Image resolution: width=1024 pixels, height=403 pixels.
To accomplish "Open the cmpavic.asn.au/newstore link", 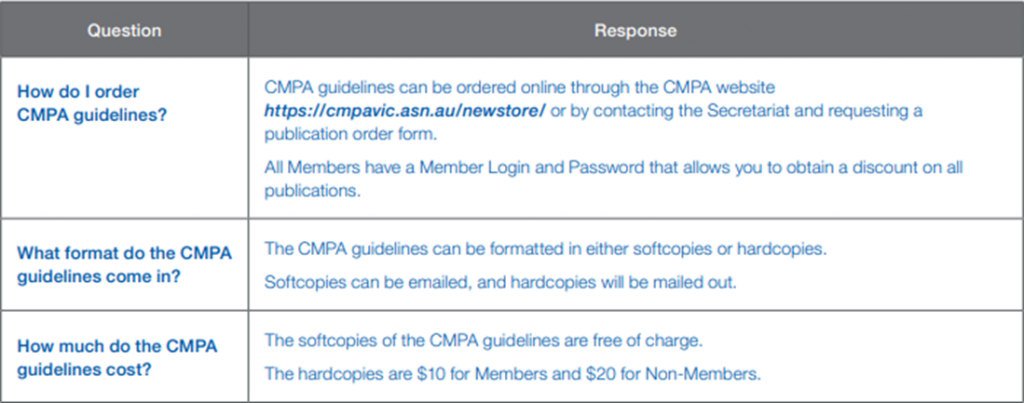I will click(x=404, y=111).
